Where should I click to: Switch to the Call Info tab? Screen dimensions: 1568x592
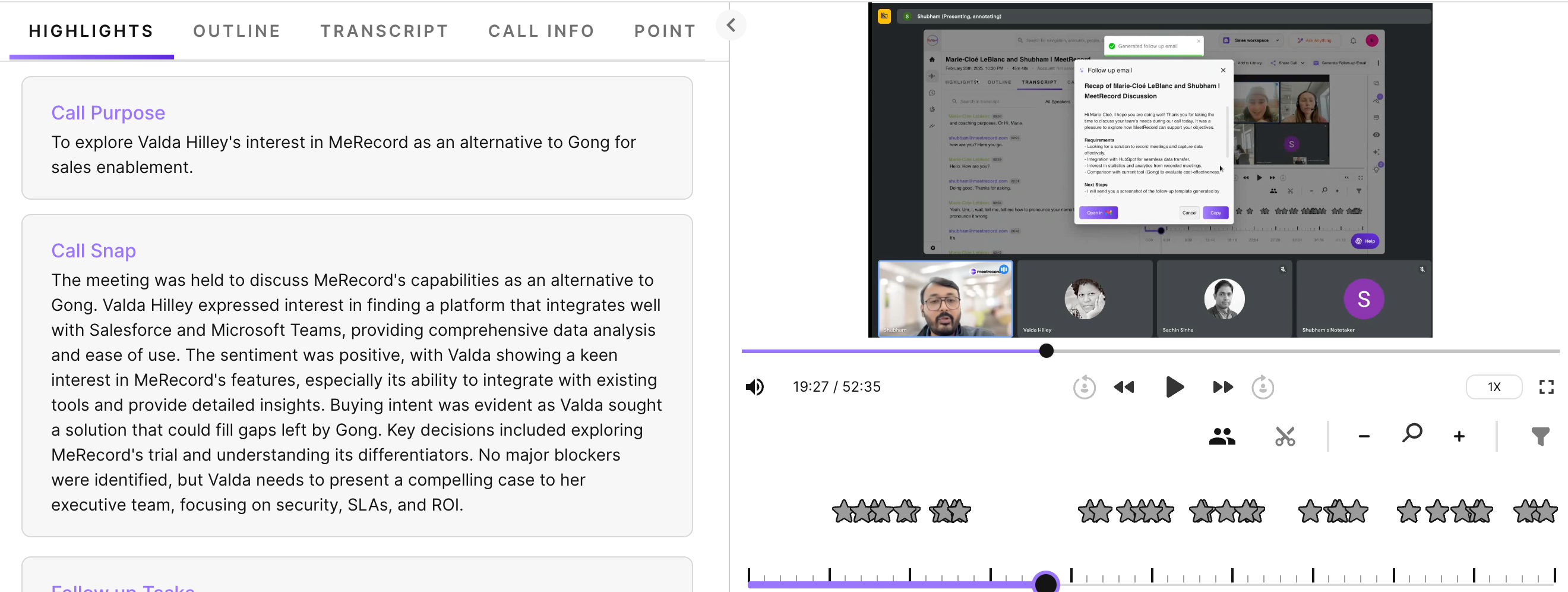[541, 31]
